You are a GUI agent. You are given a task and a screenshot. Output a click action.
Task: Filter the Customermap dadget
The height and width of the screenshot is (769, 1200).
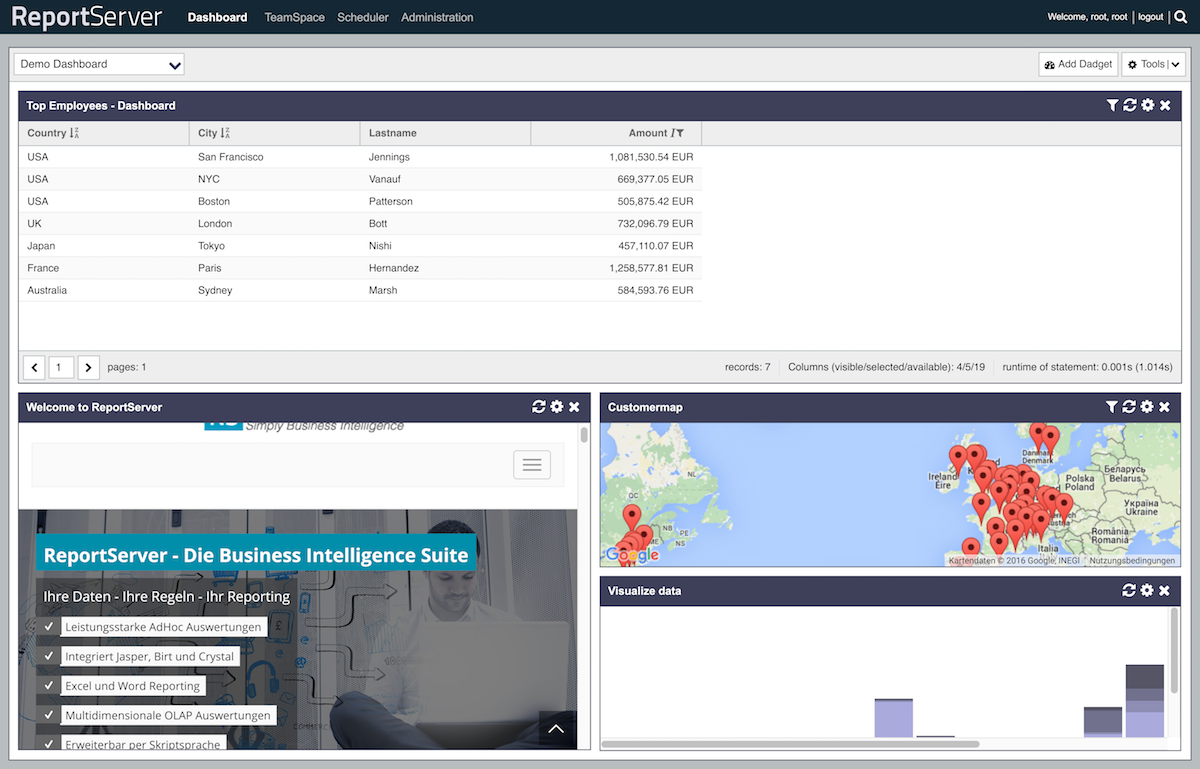pos(1112,407)
